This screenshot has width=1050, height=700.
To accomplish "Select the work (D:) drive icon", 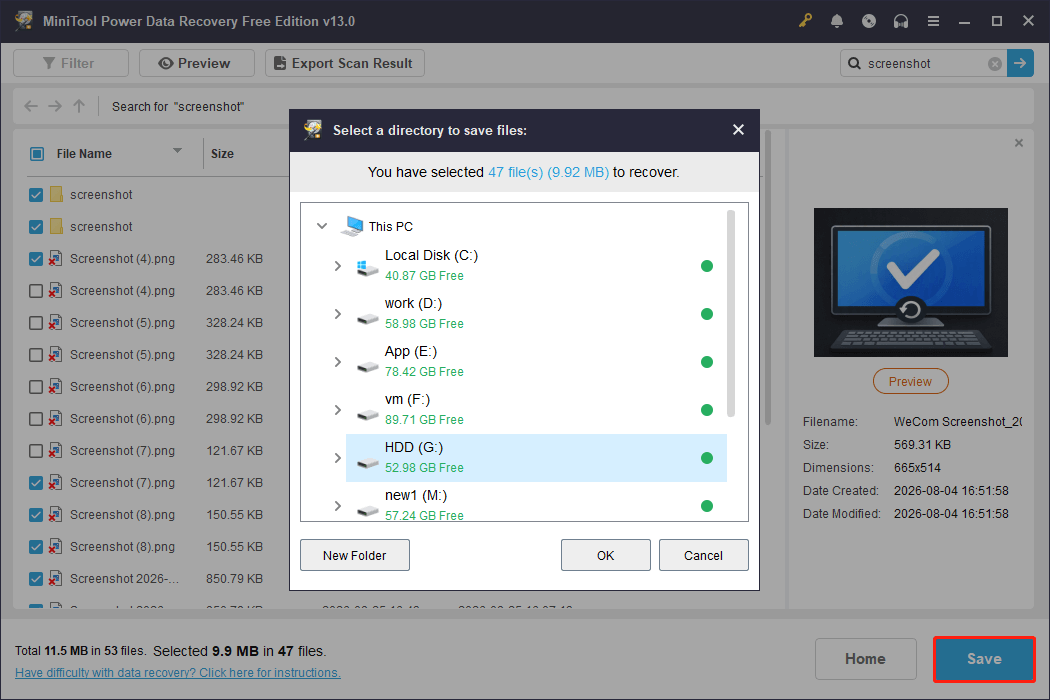I will (367, 318).
